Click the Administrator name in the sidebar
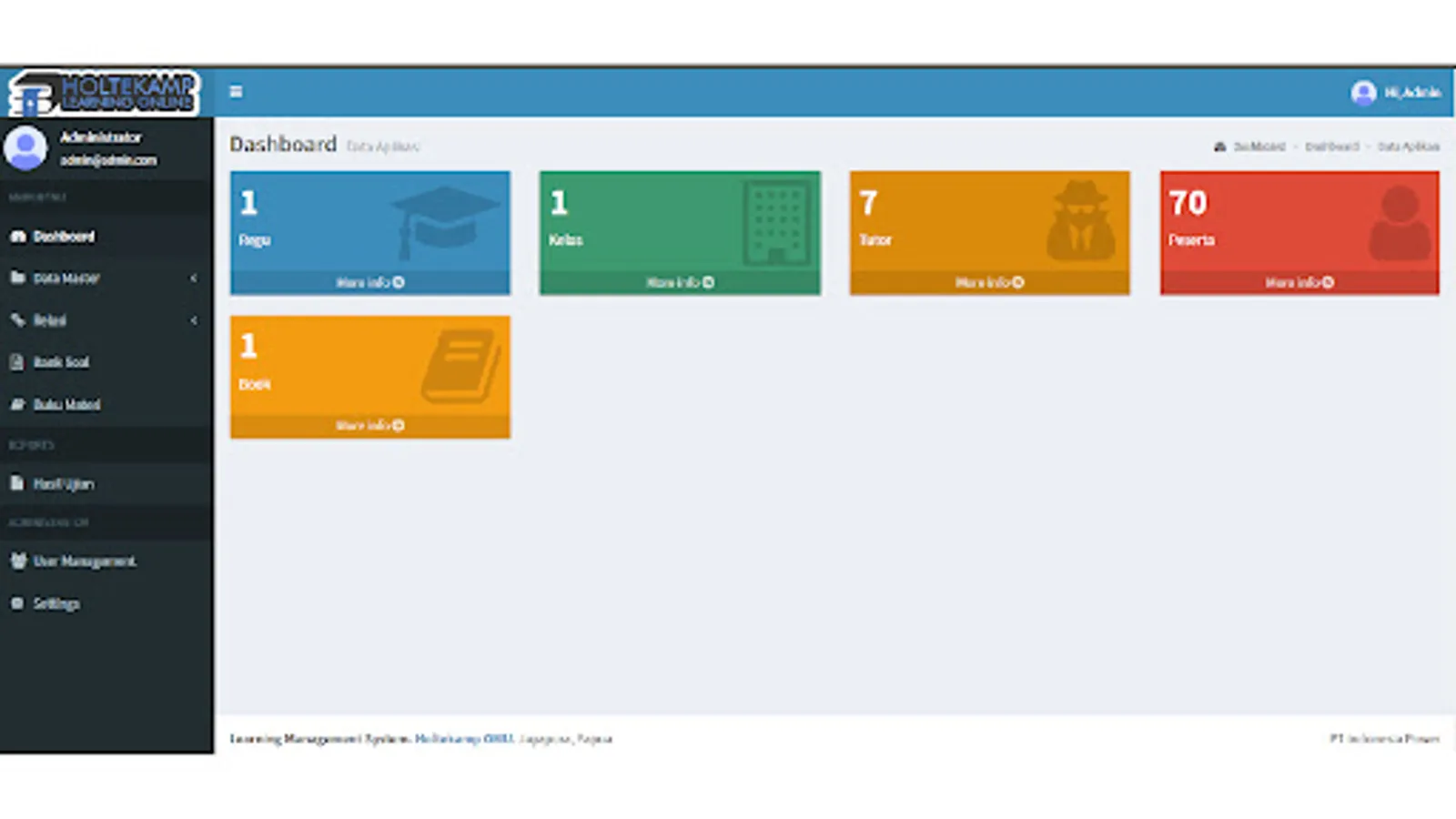Viewport: 1456px width, 819px height. [101, 137]
